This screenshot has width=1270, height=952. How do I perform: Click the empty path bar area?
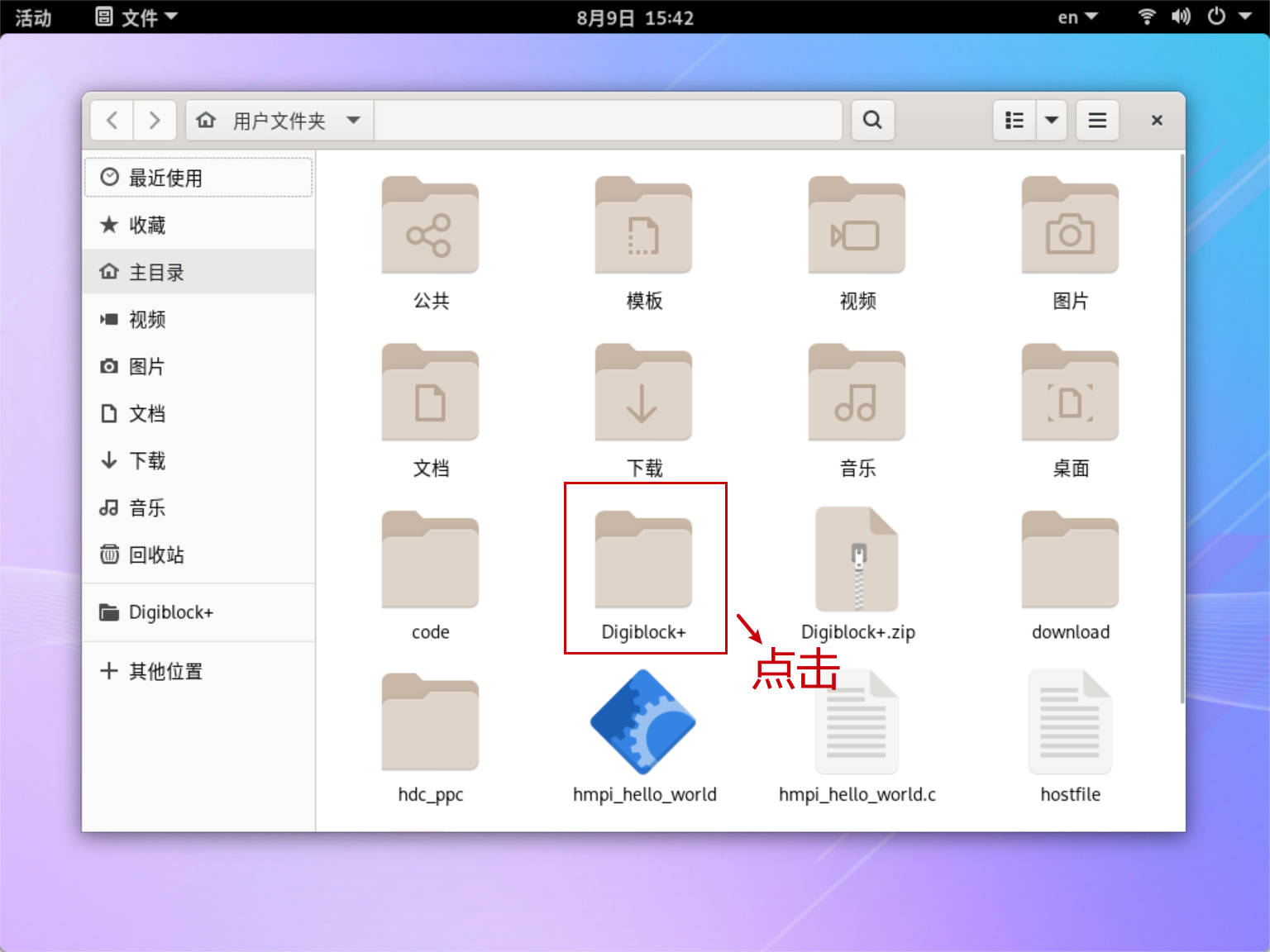coord(608,121)
